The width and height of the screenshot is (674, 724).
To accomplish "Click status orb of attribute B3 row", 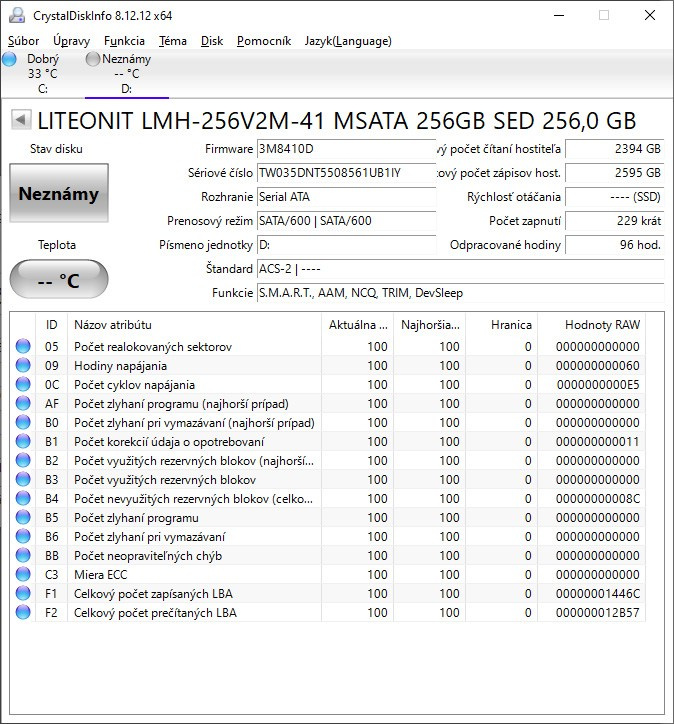I will pos(23,479).
